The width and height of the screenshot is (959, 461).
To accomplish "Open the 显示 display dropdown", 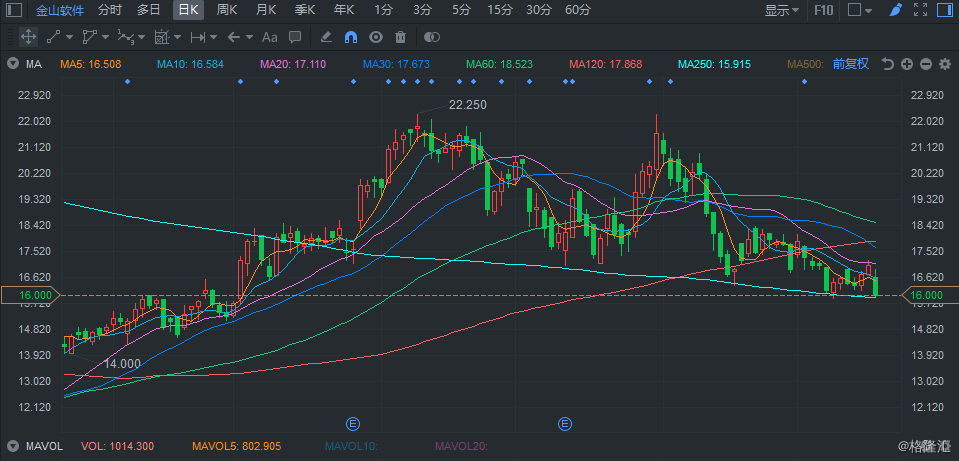I will tap(782, 10).
